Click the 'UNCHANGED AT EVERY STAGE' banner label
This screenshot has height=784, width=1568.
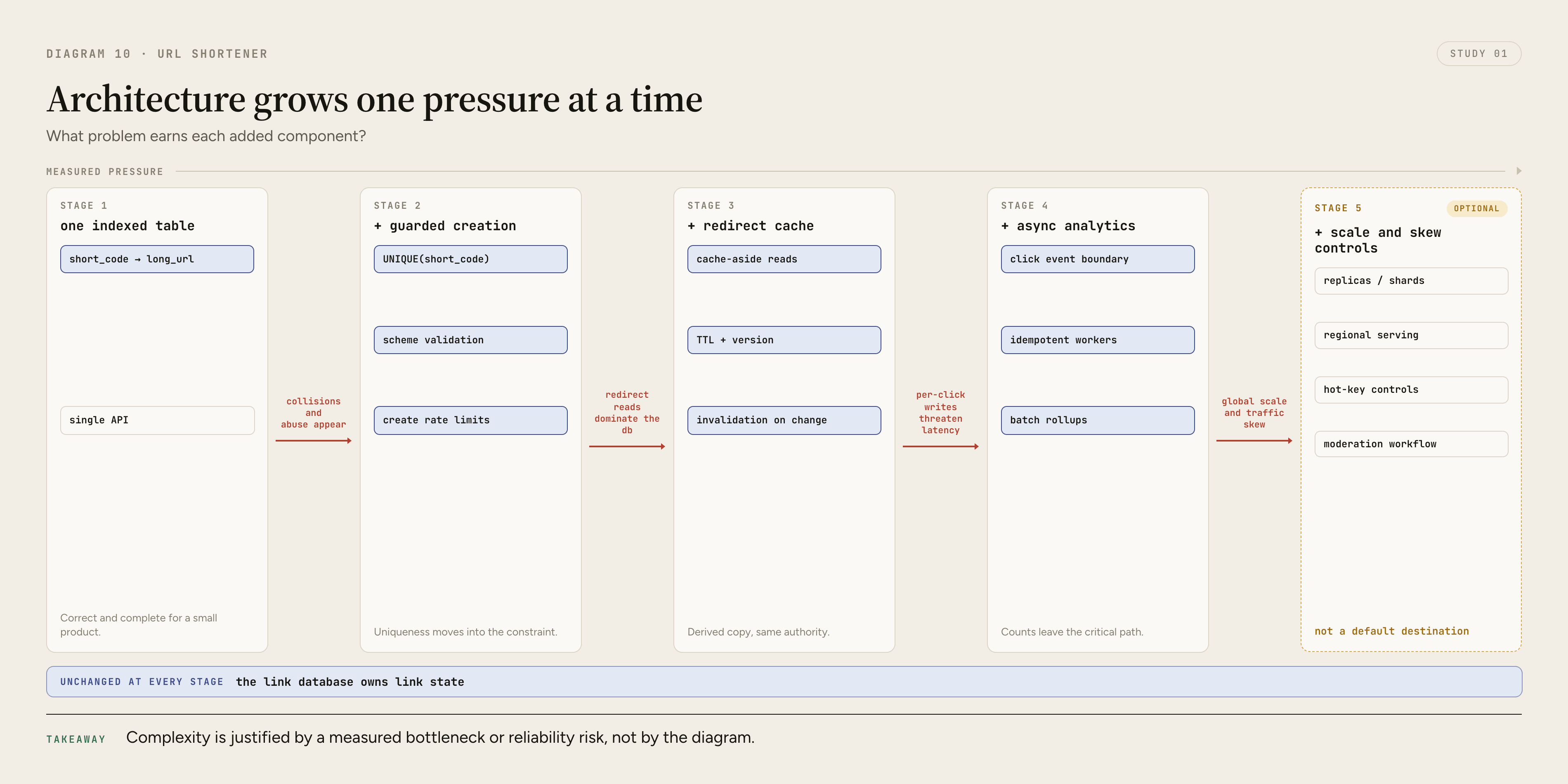click(142, 682)
